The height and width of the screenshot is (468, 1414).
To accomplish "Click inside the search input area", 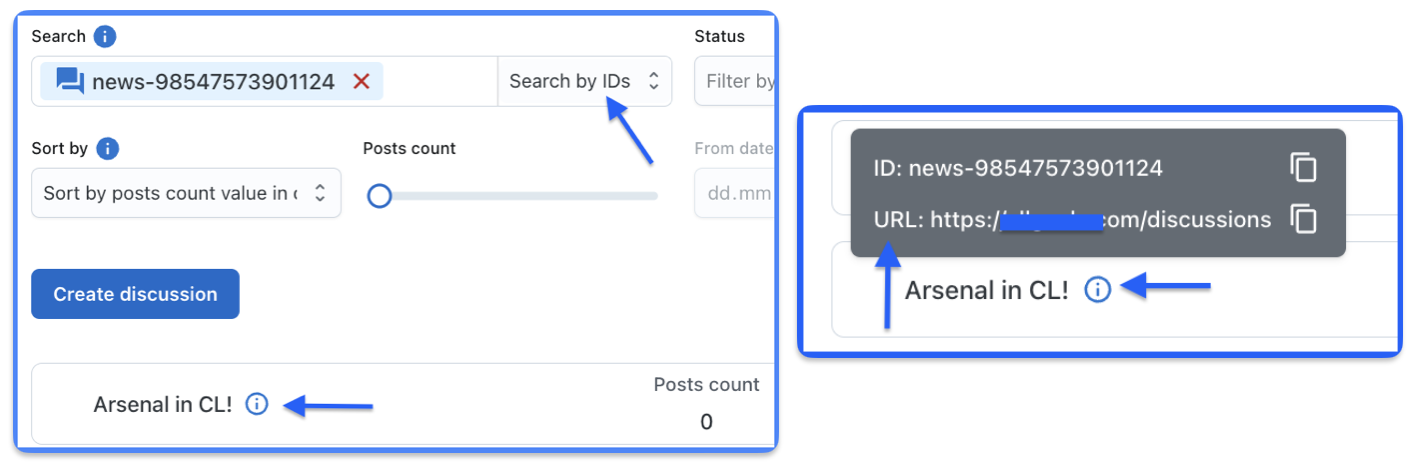I will [x=440, y=82].
